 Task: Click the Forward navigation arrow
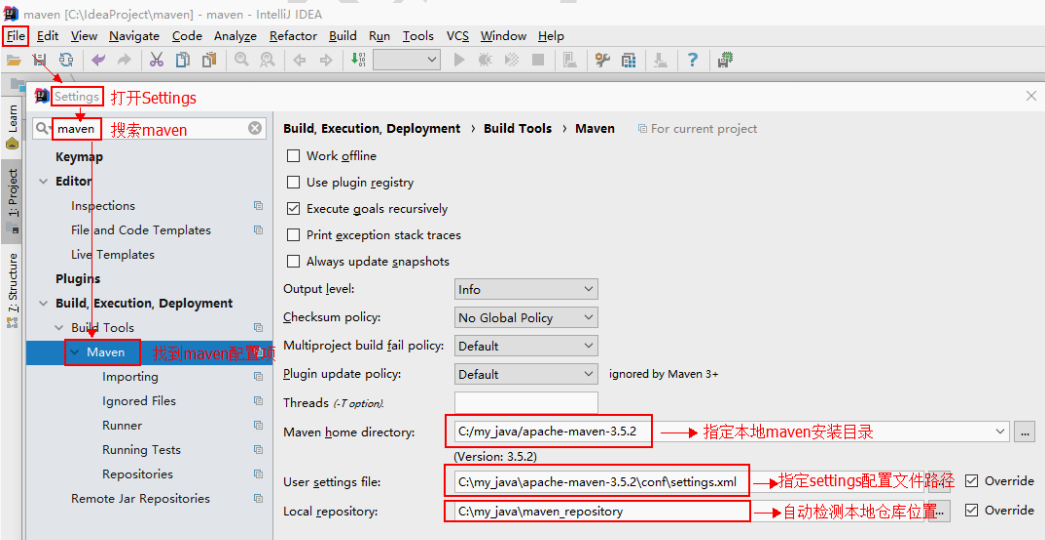pyautogui.click(x=326, y=61)
